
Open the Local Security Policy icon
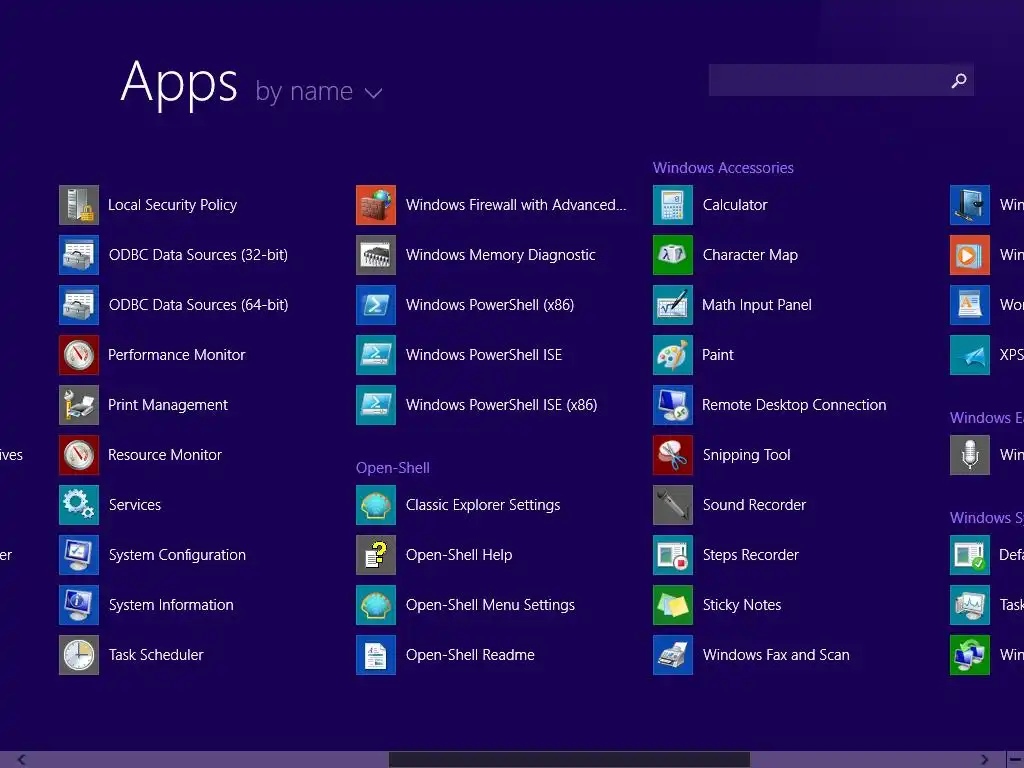[x=79, y=205]
